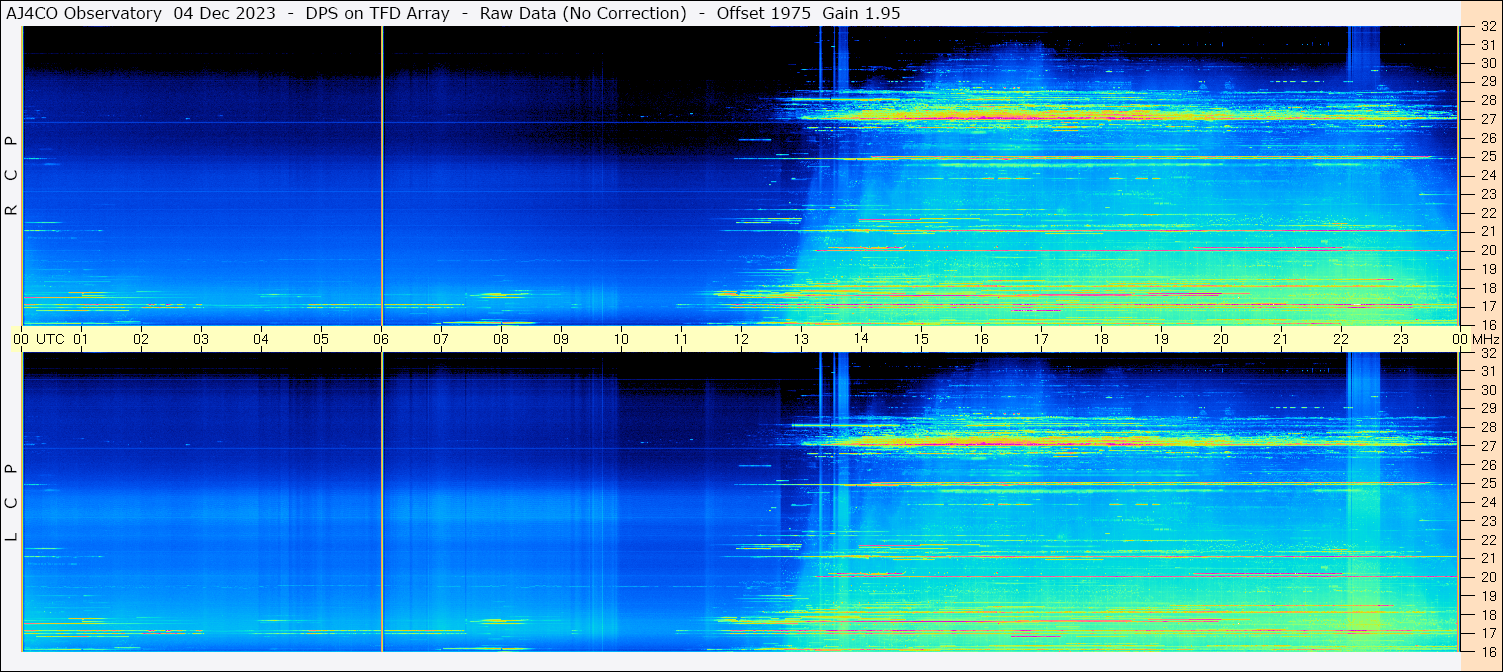Click the 32 MHz label in RCP panel

pos(1487,27)
